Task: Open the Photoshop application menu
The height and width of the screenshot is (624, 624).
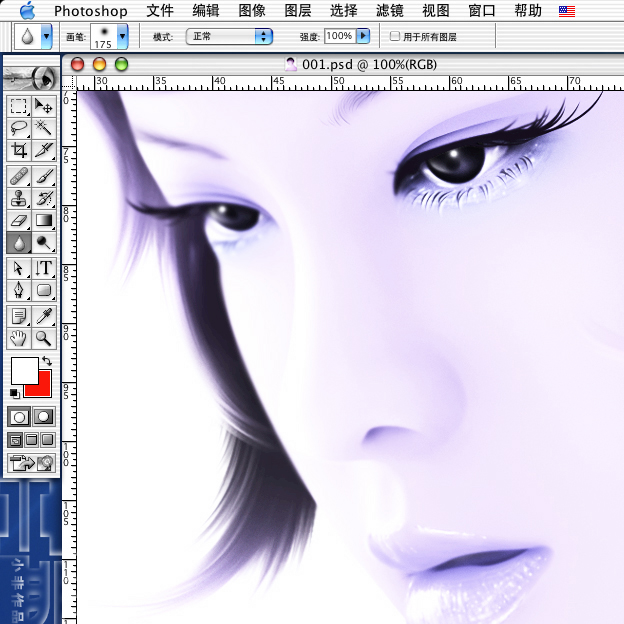Action: tap(91, 11)
